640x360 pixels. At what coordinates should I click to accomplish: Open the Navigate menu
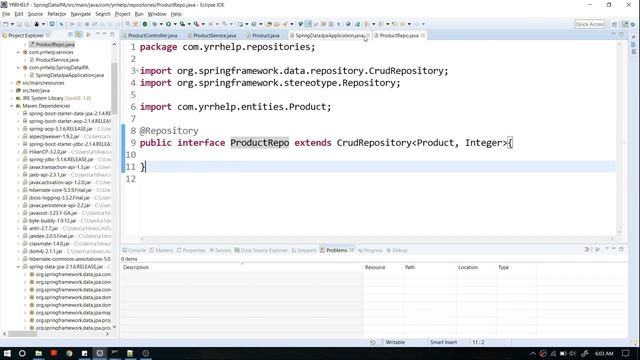click(x=80, y=14)
